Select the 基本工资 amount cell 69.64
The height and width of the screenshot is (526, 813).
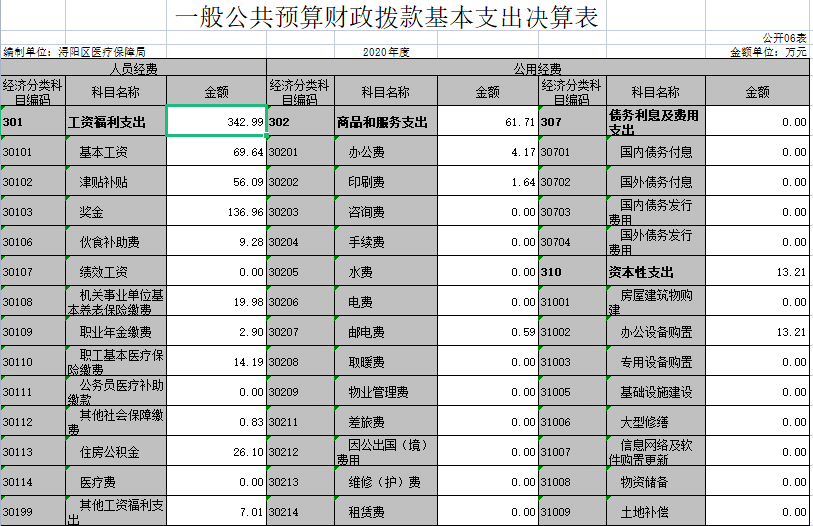216,152
